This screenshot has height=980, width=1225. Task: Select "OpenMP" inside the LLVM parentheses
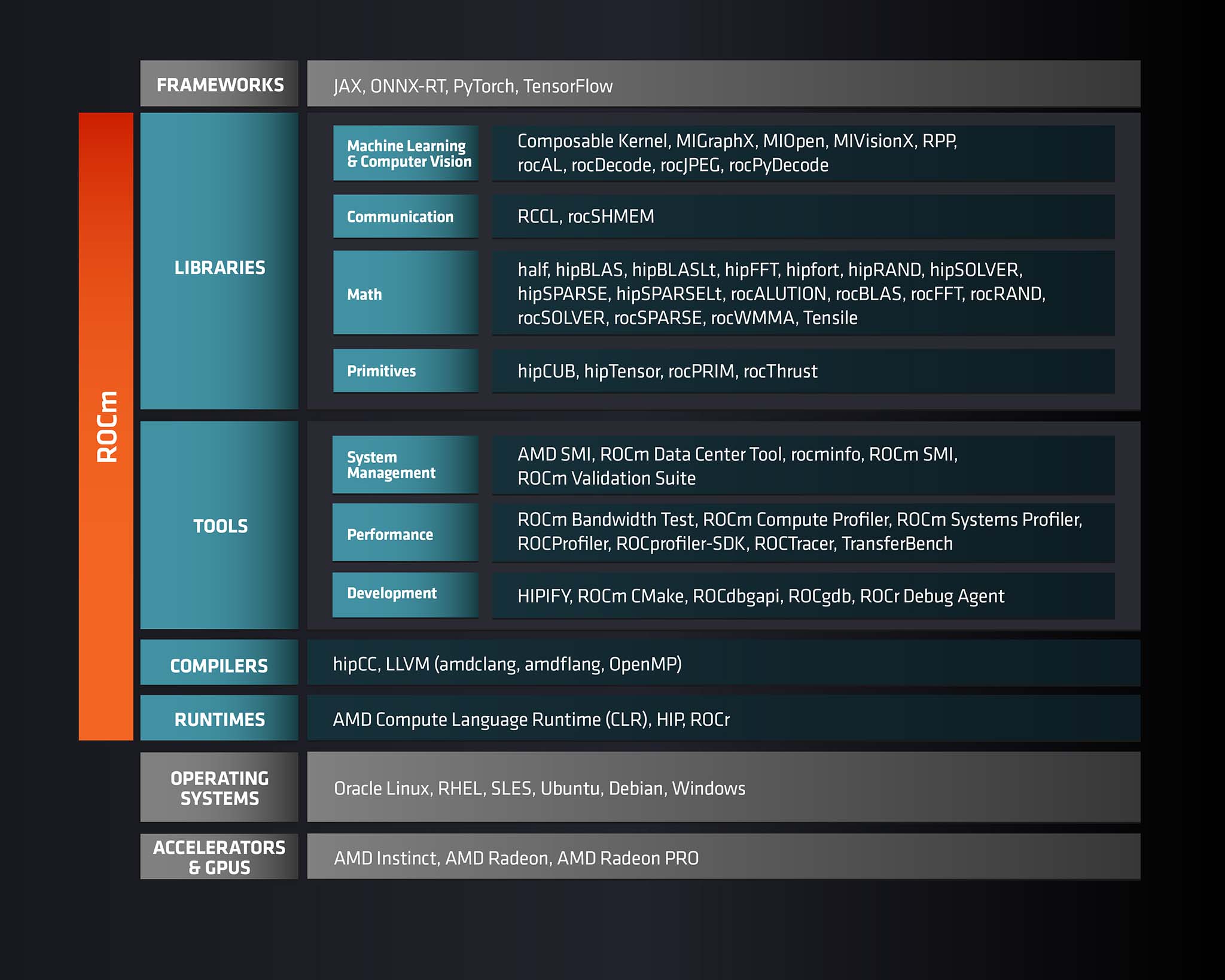pyautogui.click(x=642, y=665)
